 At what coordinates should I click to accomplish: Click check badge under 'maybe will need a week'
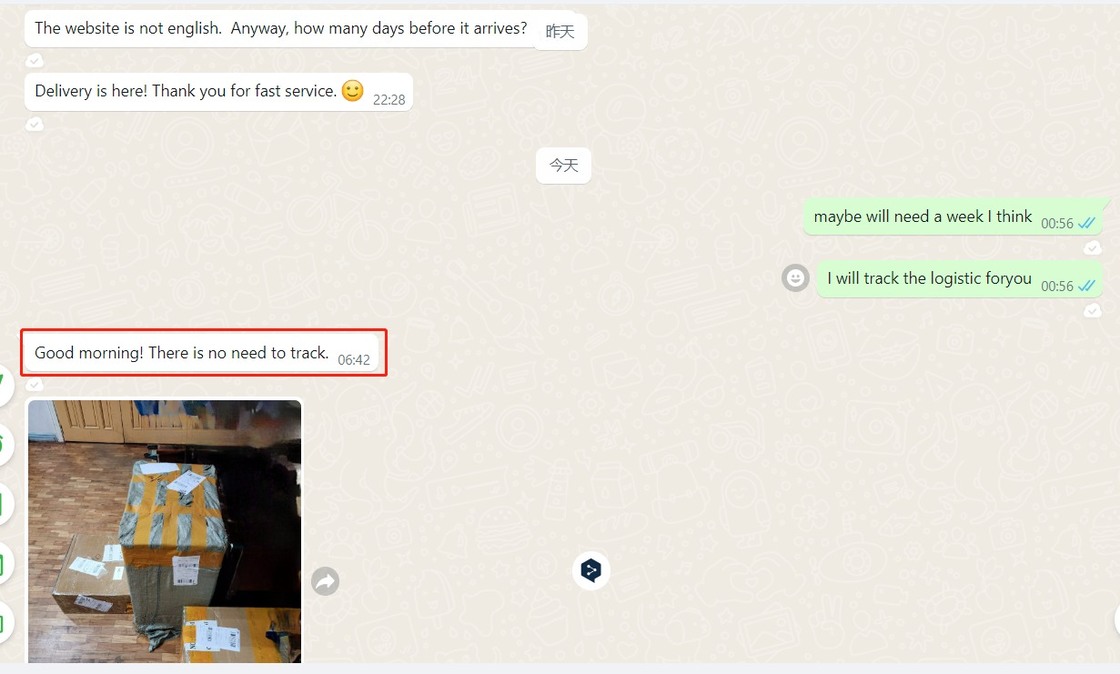(x=1092, y=248)
